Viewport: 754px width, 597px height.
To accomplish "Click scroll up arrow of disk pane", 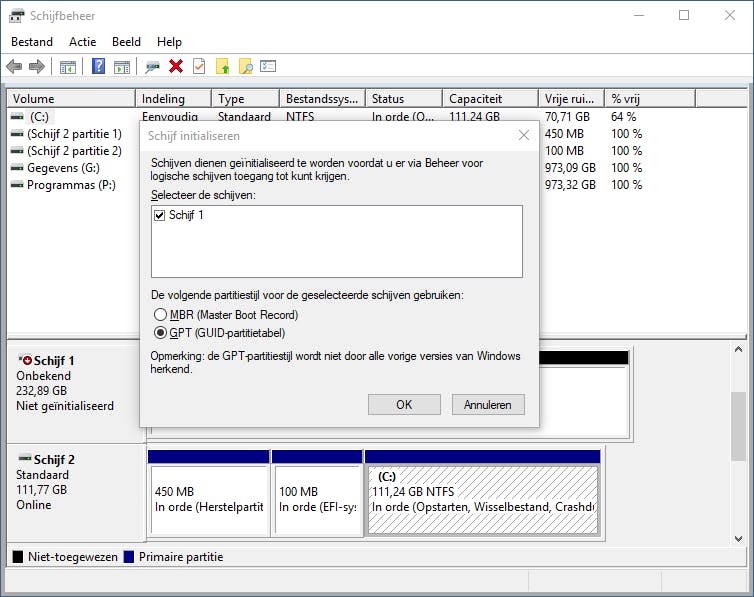I will [x=739, y=349].
